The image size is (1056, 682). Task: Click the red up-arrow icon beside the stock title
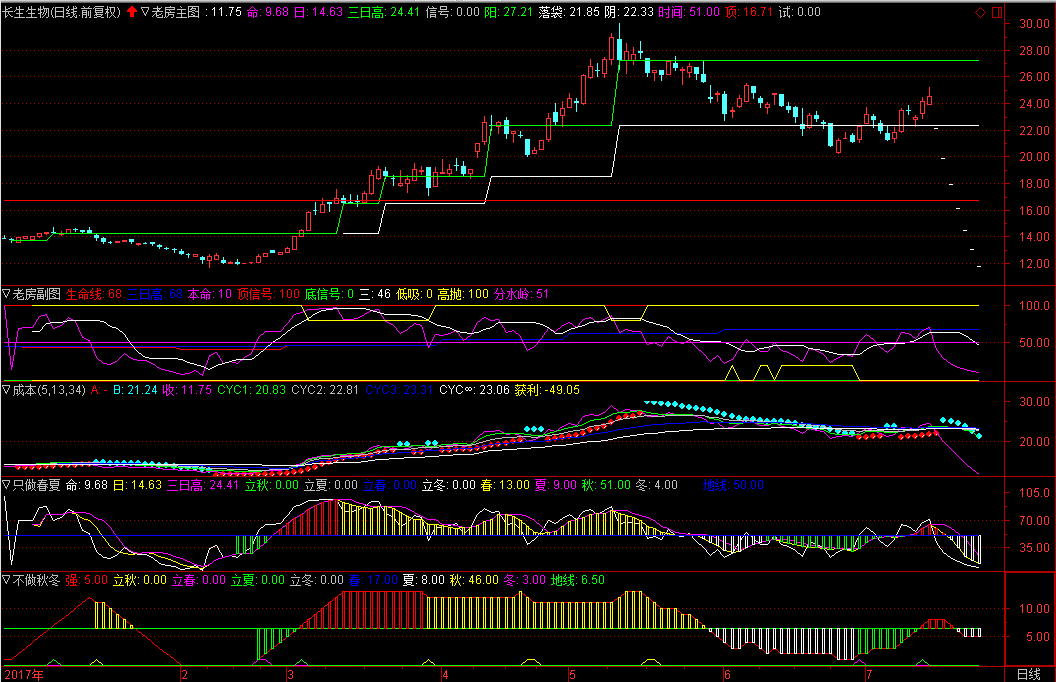click(132, 12)
